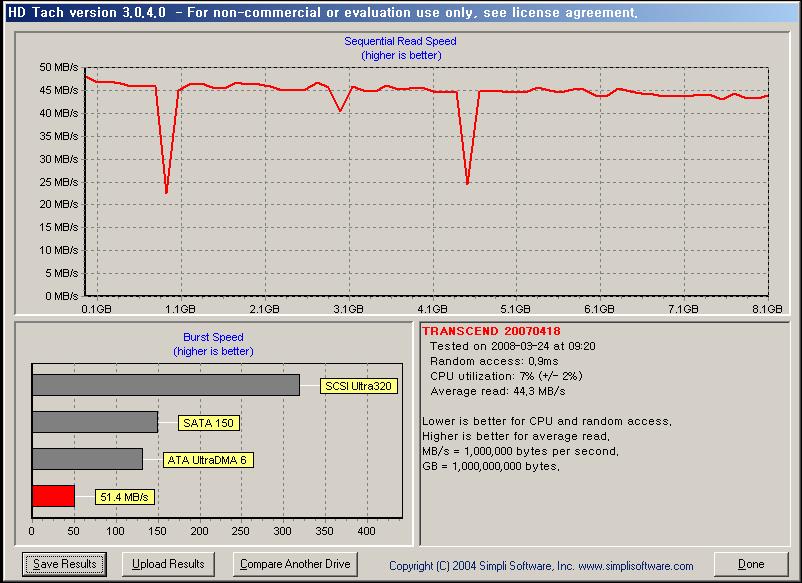This screenshot has height=583, width=802.
Task: Click the SCSI Ultra320 label
Action: tap(359, 386)
